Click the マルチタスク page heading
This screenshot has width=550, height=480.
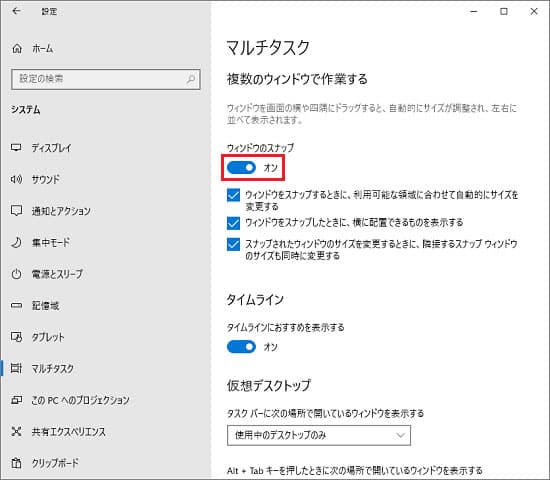(x=268, y=47)
